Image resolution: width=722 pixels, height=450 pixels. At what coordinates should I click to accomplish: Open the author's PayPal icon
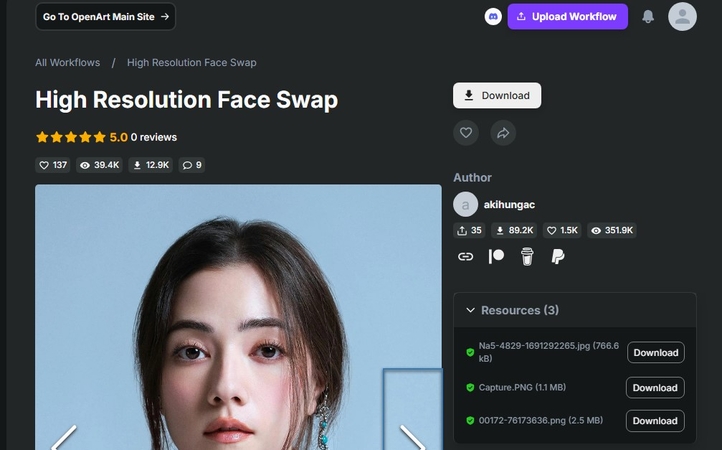pos(558,257)
